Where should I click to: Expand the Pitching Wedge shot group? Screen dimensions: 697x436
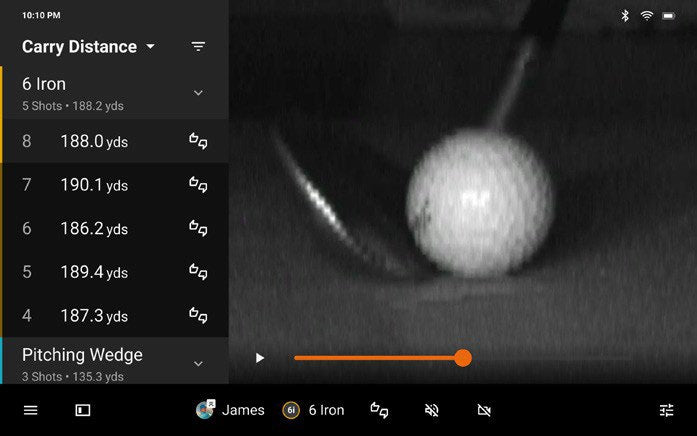pos(198,363)
